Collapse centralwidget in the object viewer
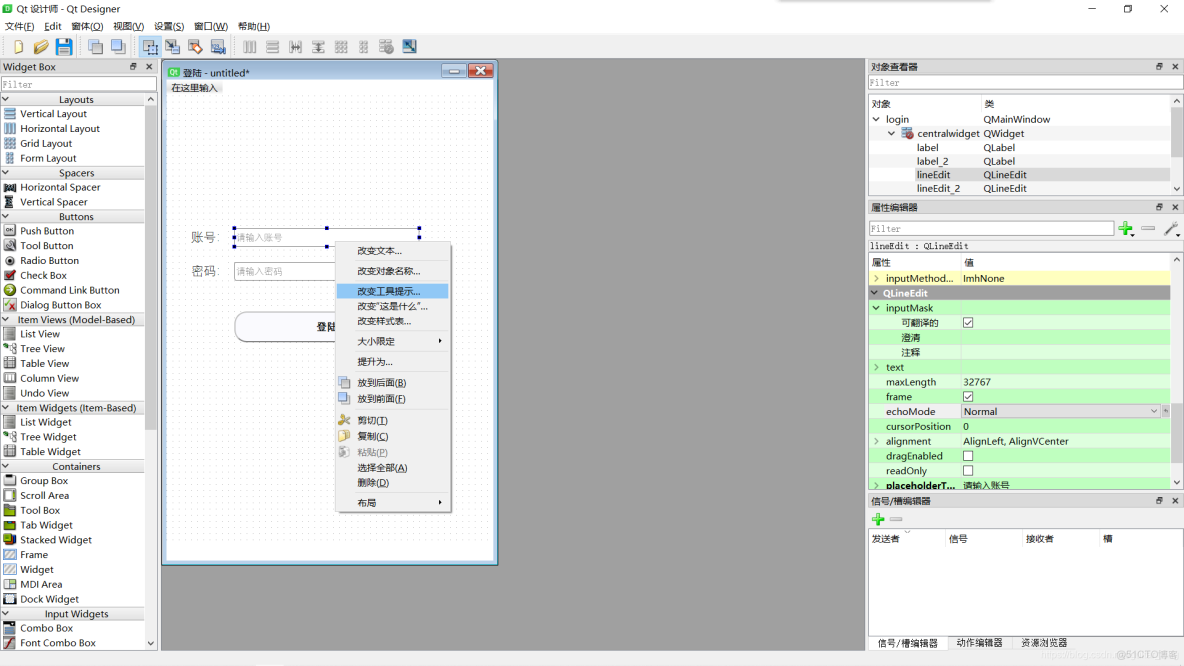This screenshot has width=1184, height=666. [x=890, y=133]
